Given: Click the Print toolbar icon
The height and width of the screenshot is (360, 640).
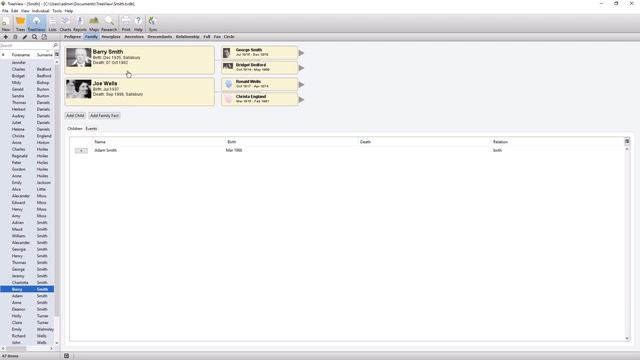Looking at the screenshot, I should 126,24.
